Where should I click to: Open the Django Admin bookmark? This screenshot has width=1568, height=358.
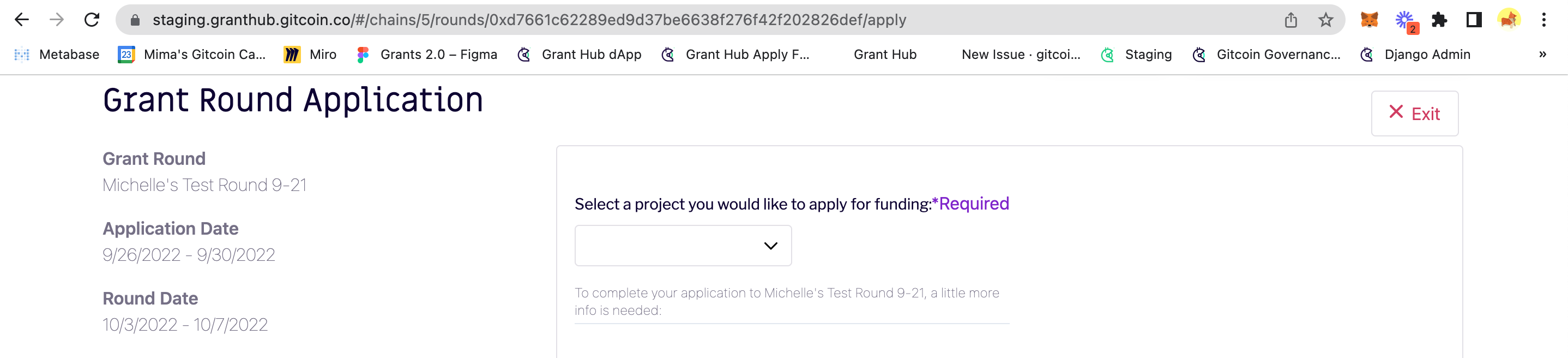[1415, 54]
